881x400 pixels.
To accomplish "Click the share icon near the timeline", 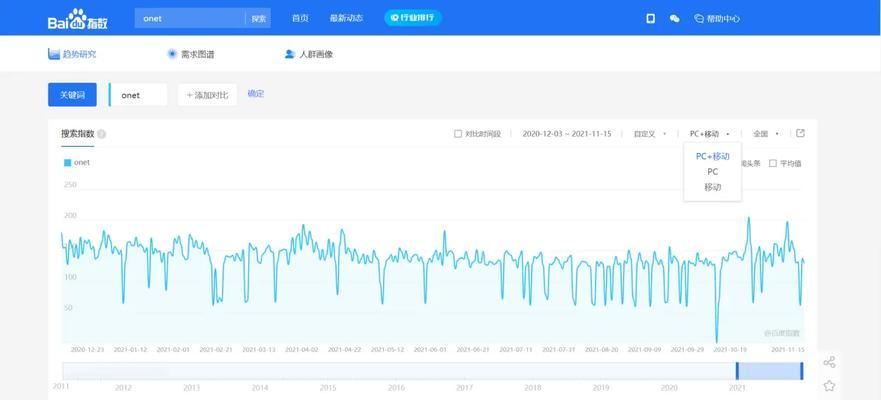I will coord(829,362).
